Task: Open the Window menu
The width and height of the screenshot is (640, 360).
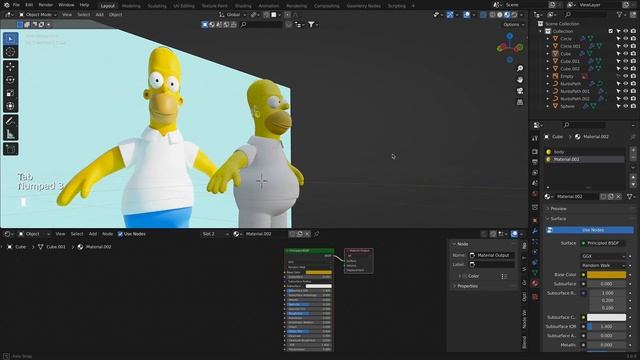Action: tap(66, 5)
